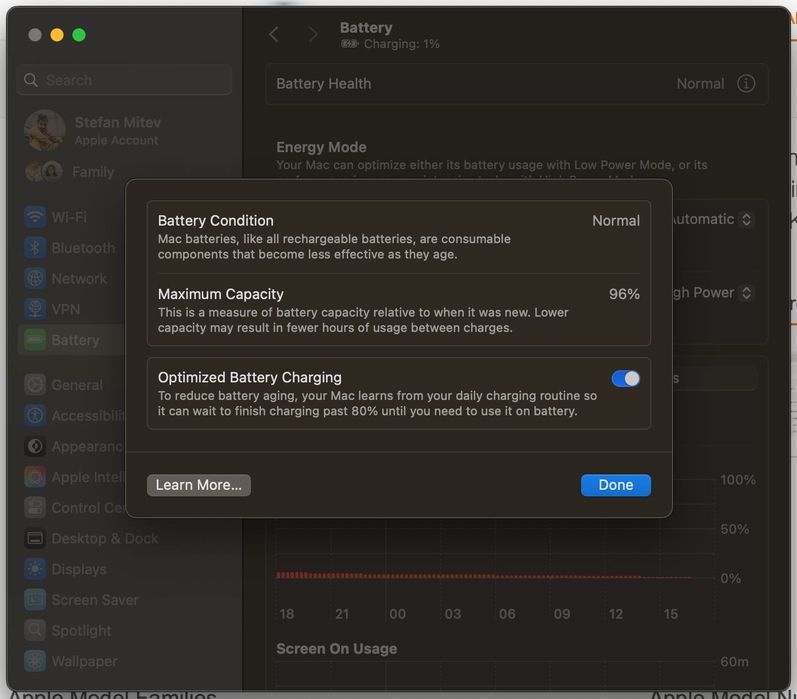Open Network settings label
Viewport: 797px width, 699px height.
click(x=79, y=279)
